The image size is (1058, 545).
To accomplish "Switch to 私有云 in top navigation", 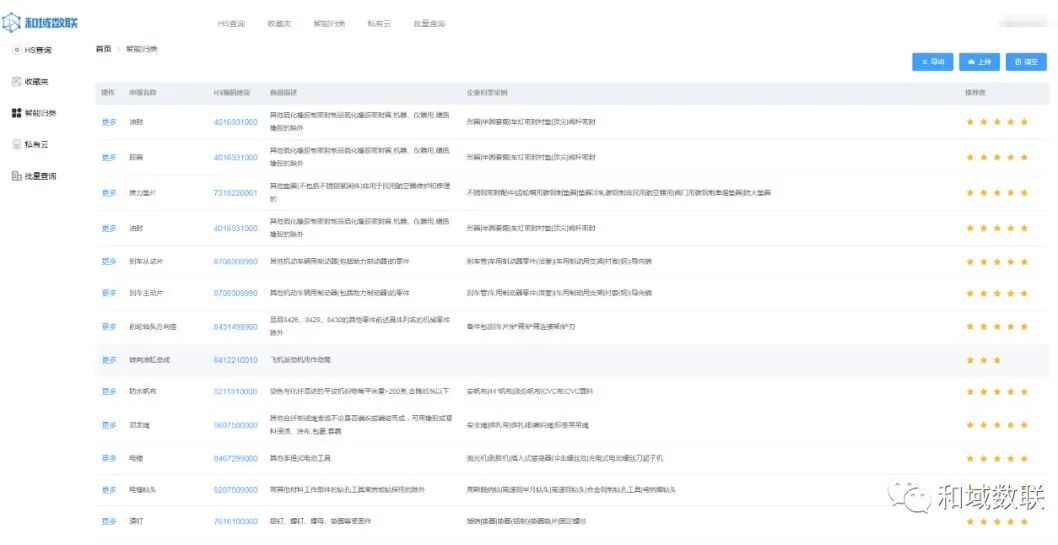I will tap(379, 24).
